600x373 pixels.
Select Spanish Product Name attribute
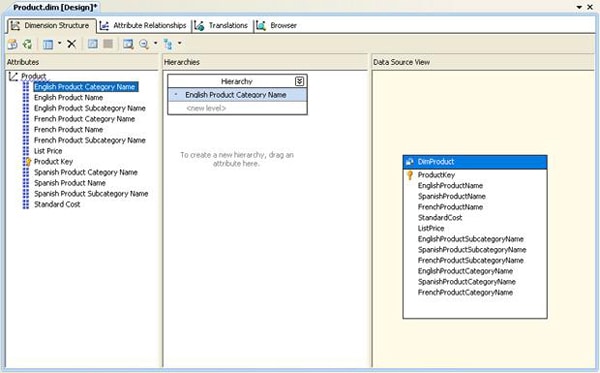(70, 183)
